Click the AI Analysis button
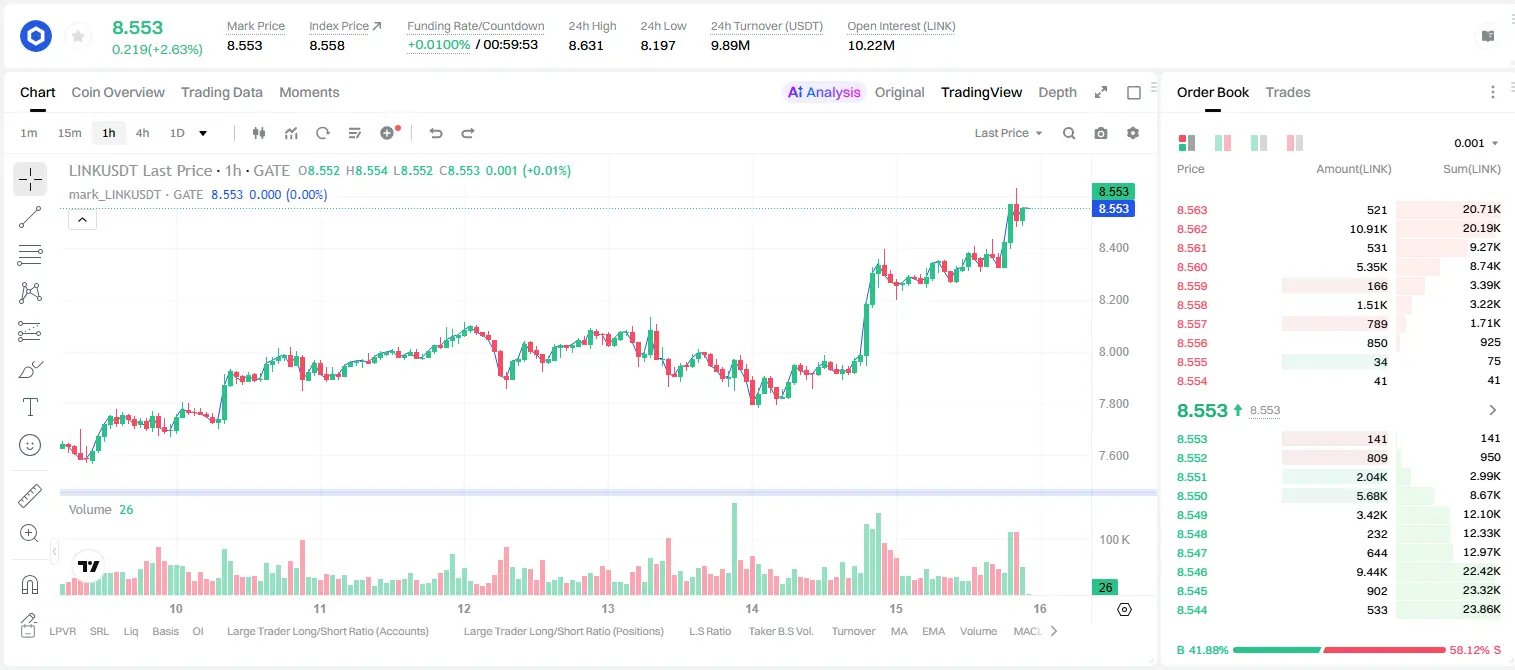Image resolution: width=1515 pixels, height=670 pixels. 823,92
